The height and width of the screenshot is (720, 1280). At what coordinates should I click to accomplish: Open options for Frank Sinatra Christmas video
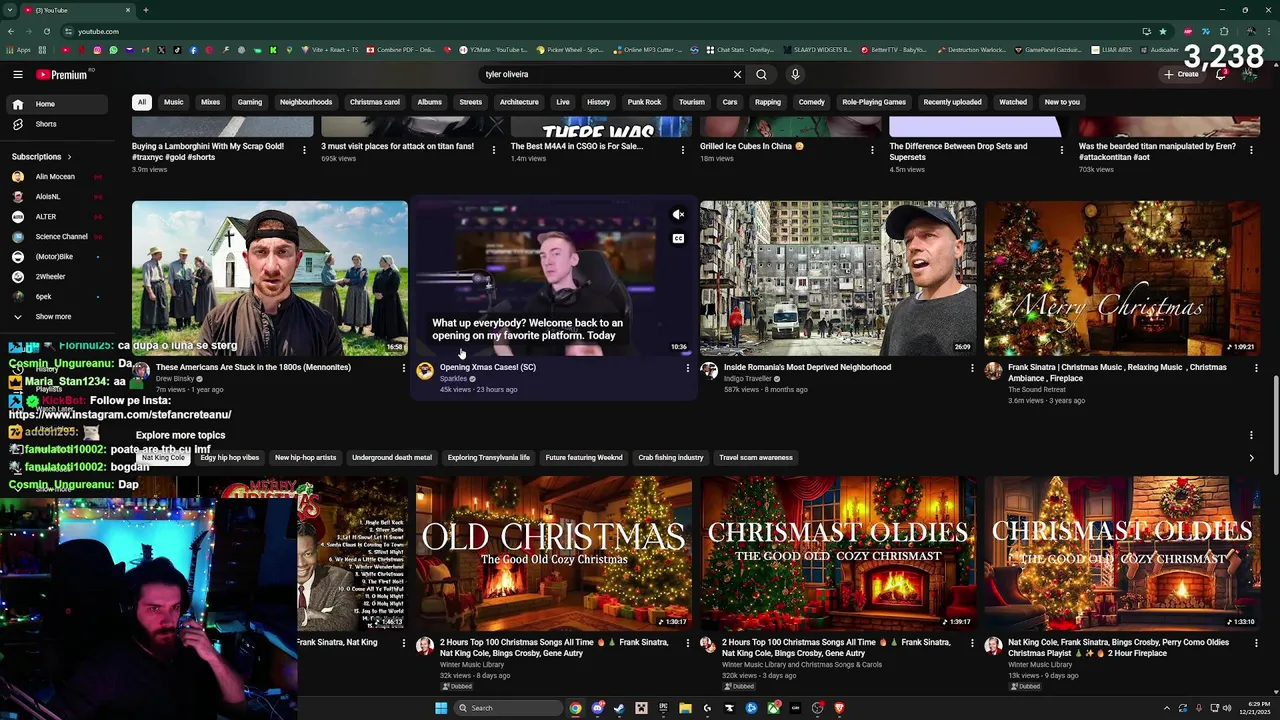point(1255,368)
